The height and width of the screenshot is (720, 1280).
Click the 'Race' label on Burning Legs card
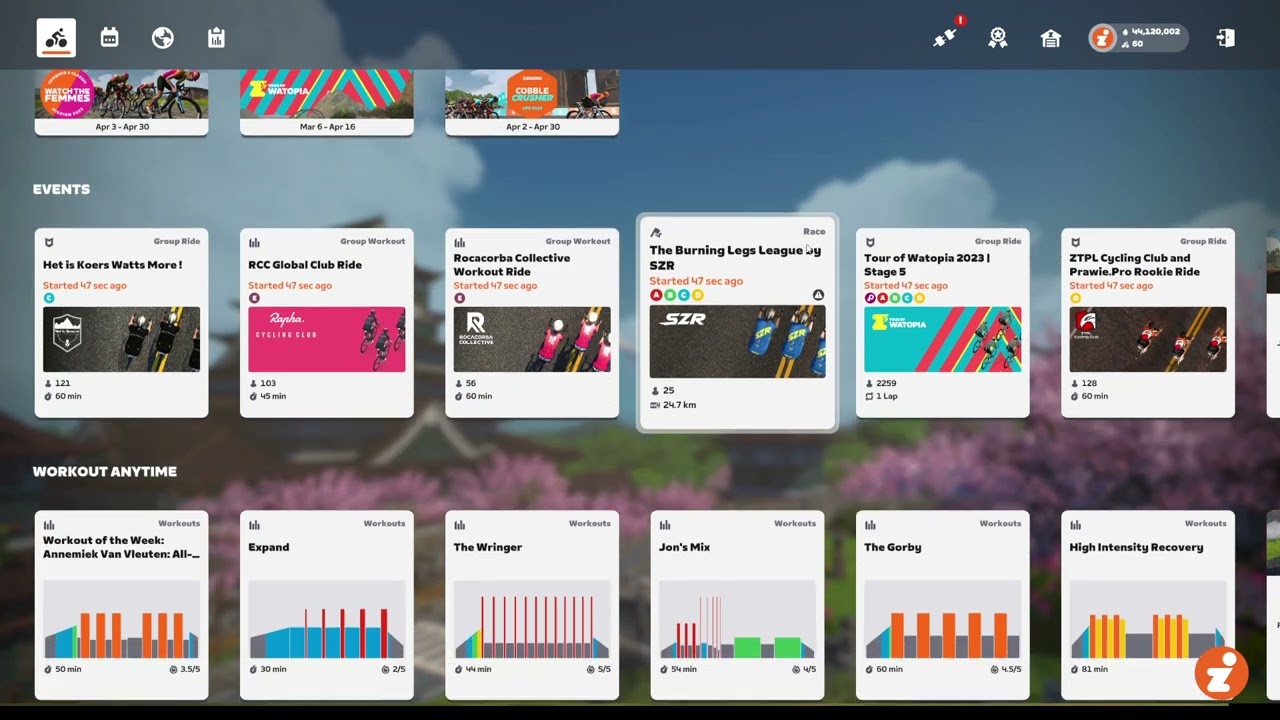814,232
